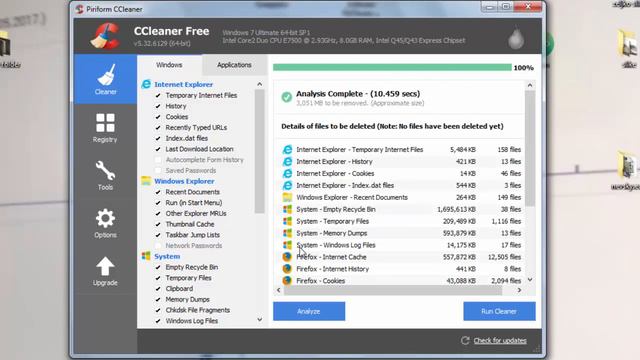Click the System group Windows flag icon
The width and height of the screenshot is (640, 360).
(x=146, y=256)
